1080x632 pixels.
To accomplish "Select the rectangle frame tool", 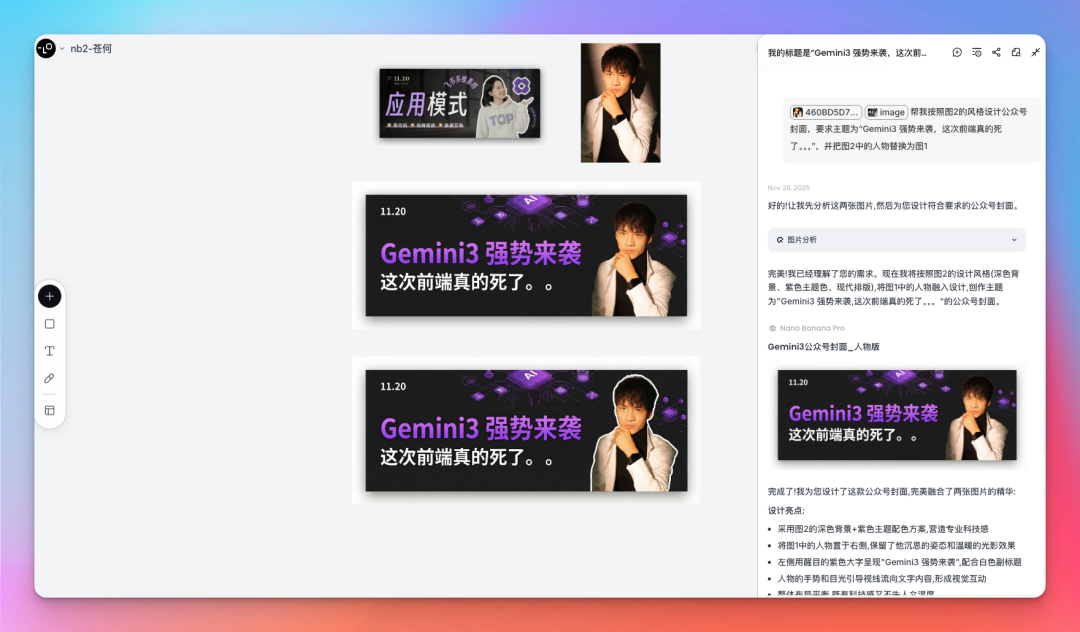I will point(50,324).
